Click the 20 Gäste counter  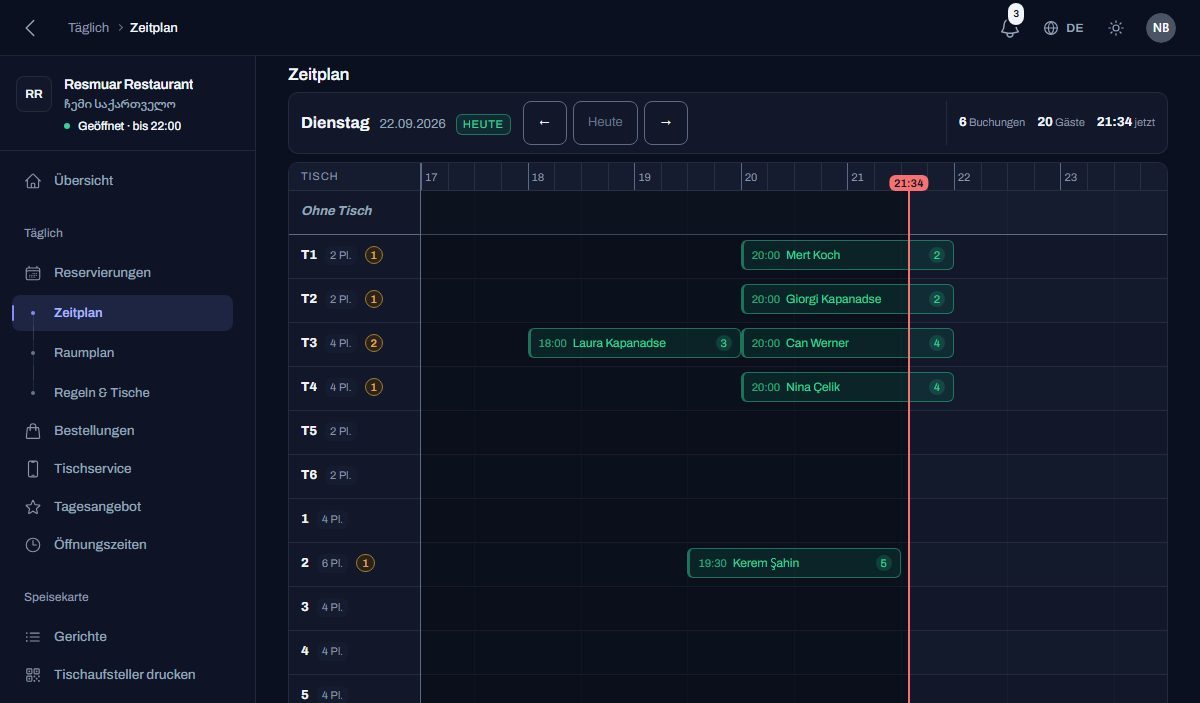point(1061,122)
